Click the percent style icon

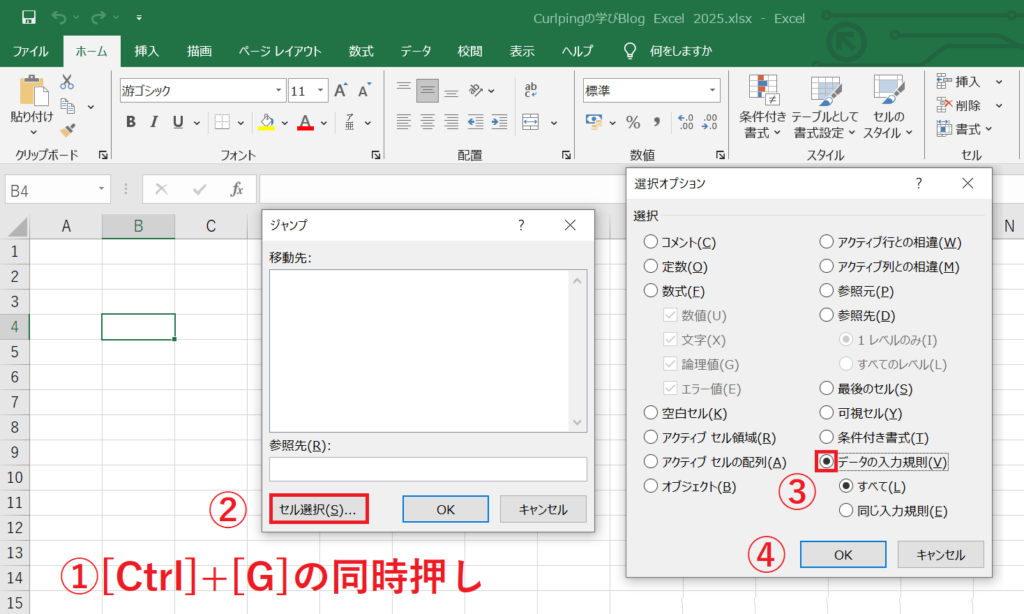pyautogui.click(x=632, y=122)
